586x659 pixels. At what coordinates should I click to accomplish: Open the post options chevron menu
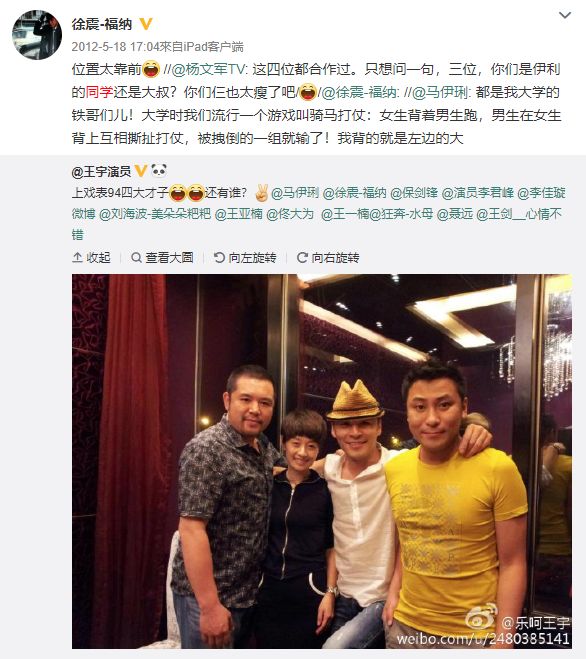pyautogui.click(x=565, y=16)
